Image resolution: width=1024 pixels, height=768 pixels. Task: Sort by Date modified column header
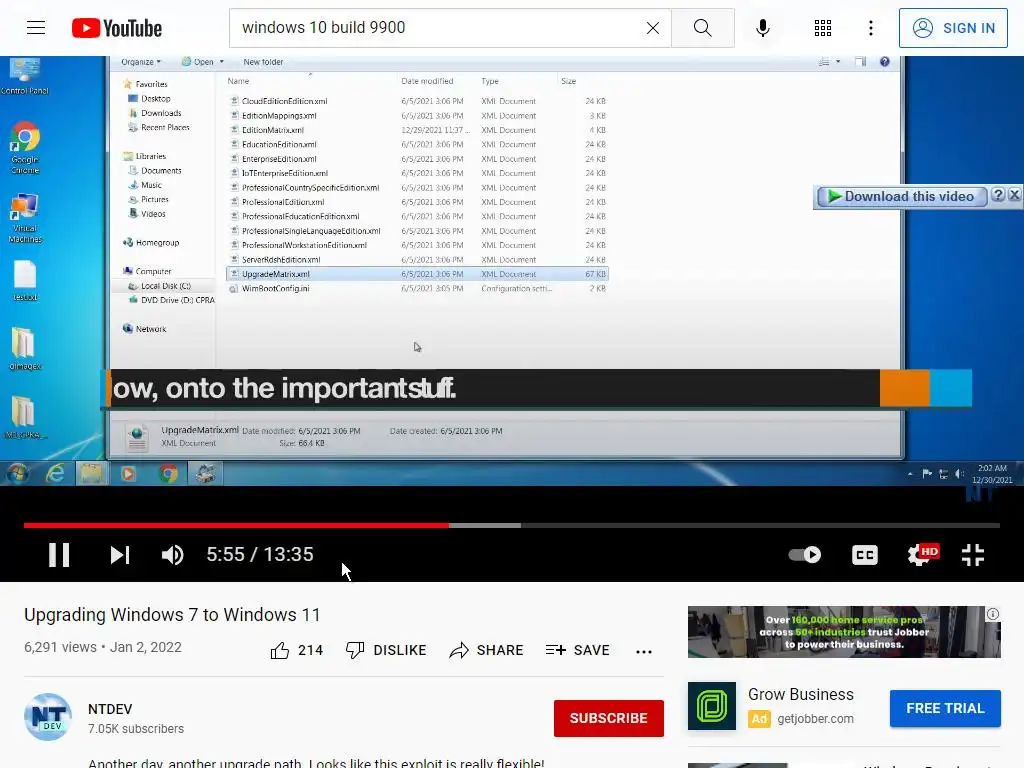tap(427, 81)
